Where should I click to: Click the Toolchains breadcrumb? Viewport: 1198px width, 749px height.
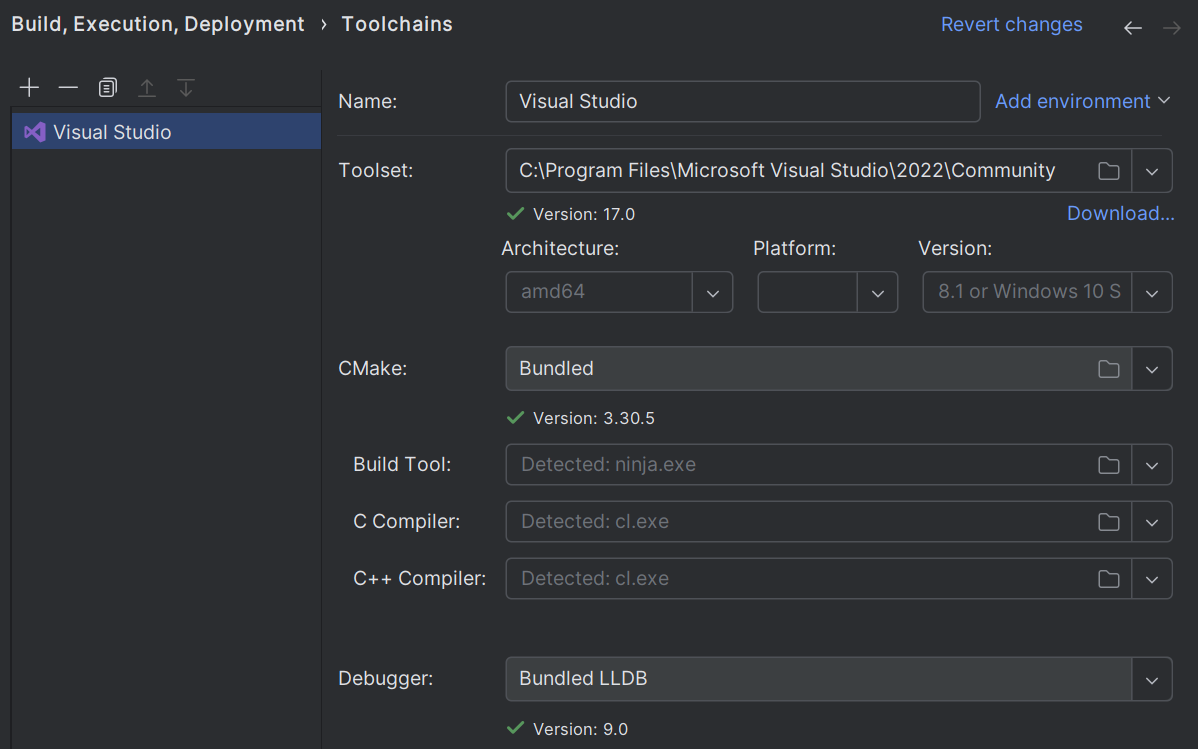coord(397,24)
